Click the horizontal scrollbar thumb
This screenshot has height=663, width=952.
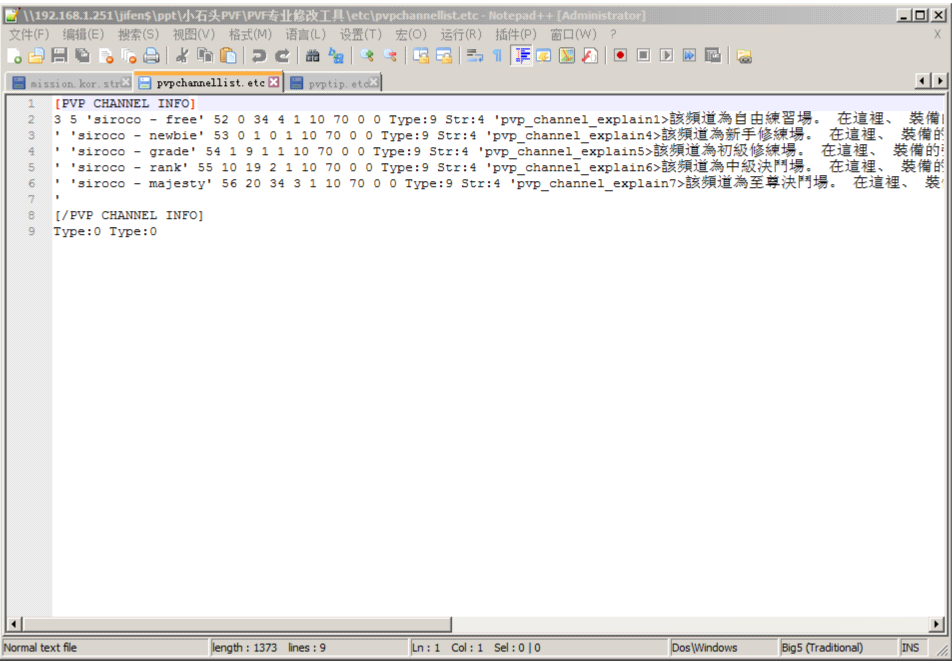click(237, 624)
